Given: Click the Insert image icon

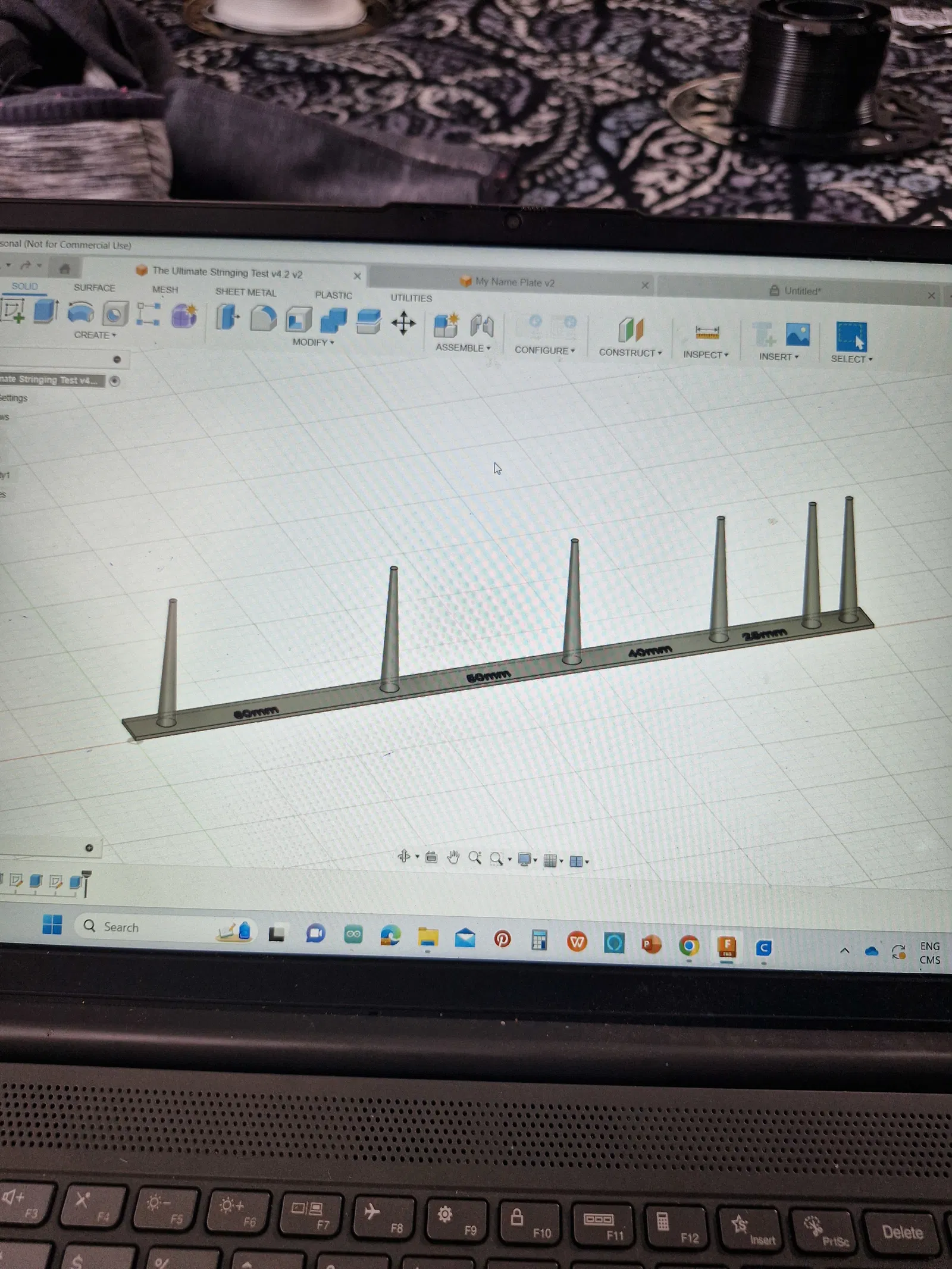Looking at the screenshot, I should [797, 334].
